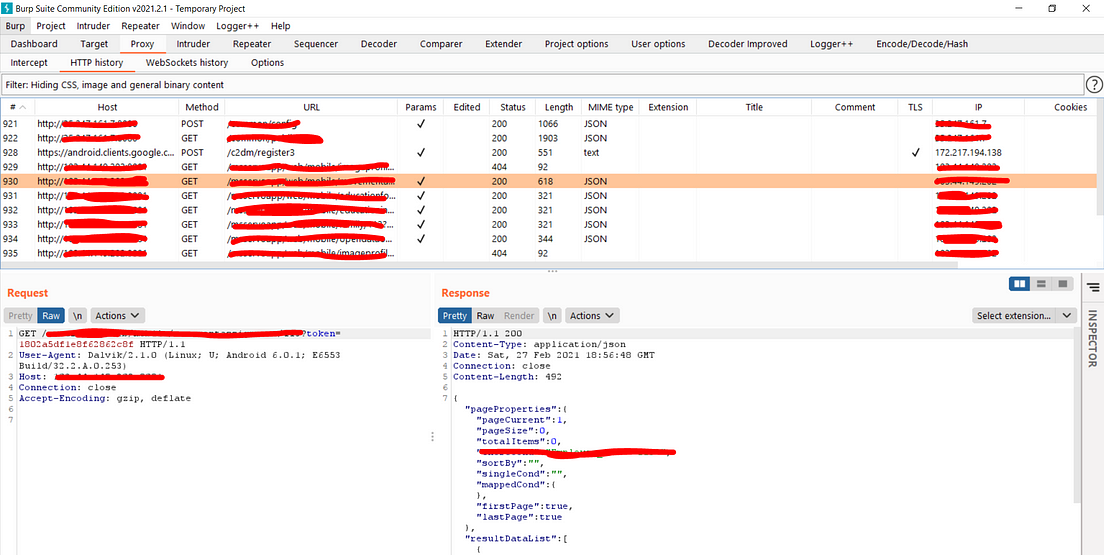Sort by the Method column header
The height and width of the screenshot is (555, 1104).
click(x=201, y=107)
